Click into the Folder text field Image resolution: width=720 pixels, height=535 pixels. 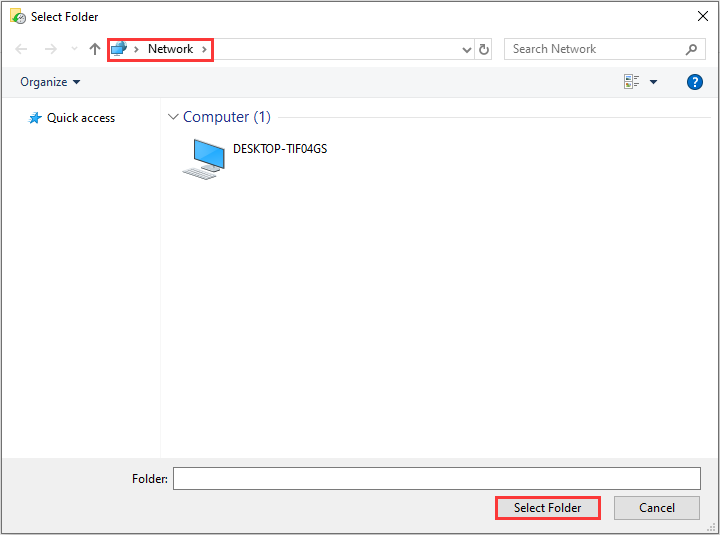[437, 479]
